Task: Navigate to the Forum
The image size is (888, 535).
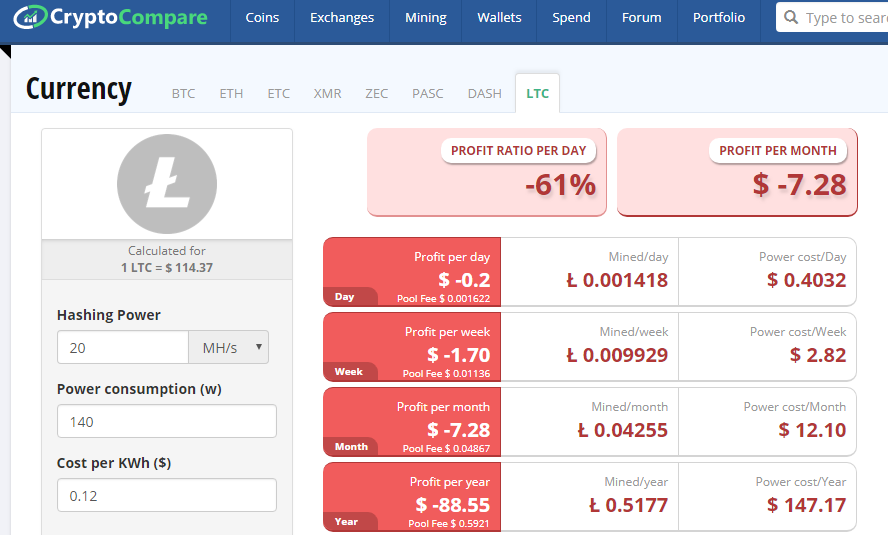Action: pos(641,18)
